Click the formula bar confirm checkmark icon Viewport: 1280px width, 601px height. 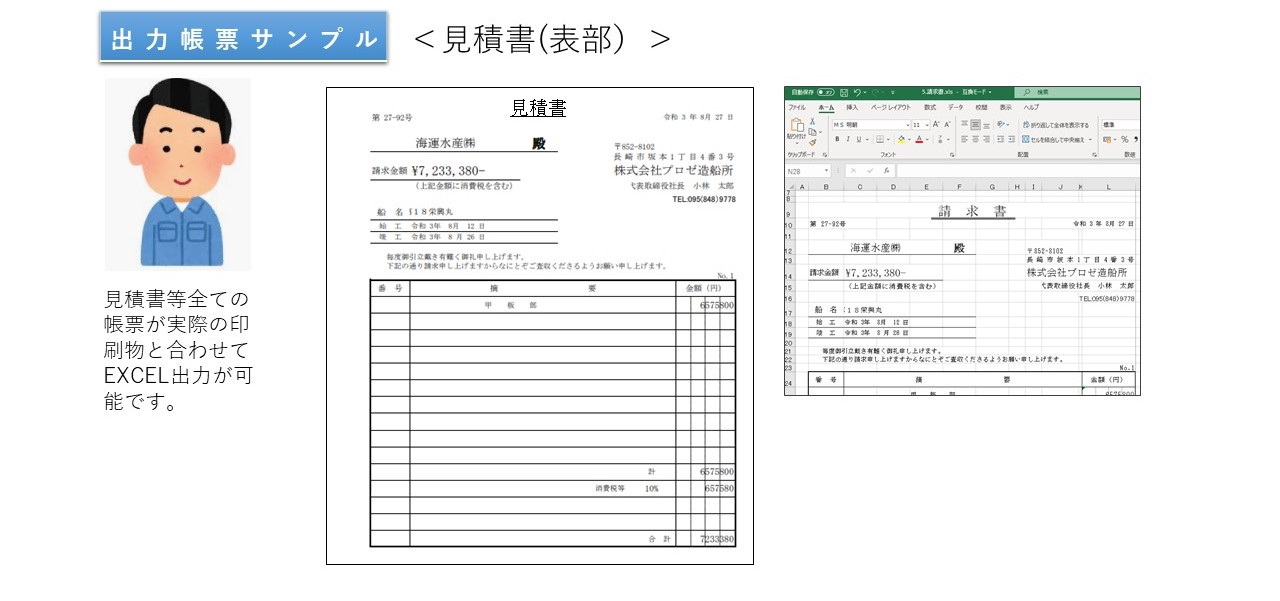coord(870,171)
